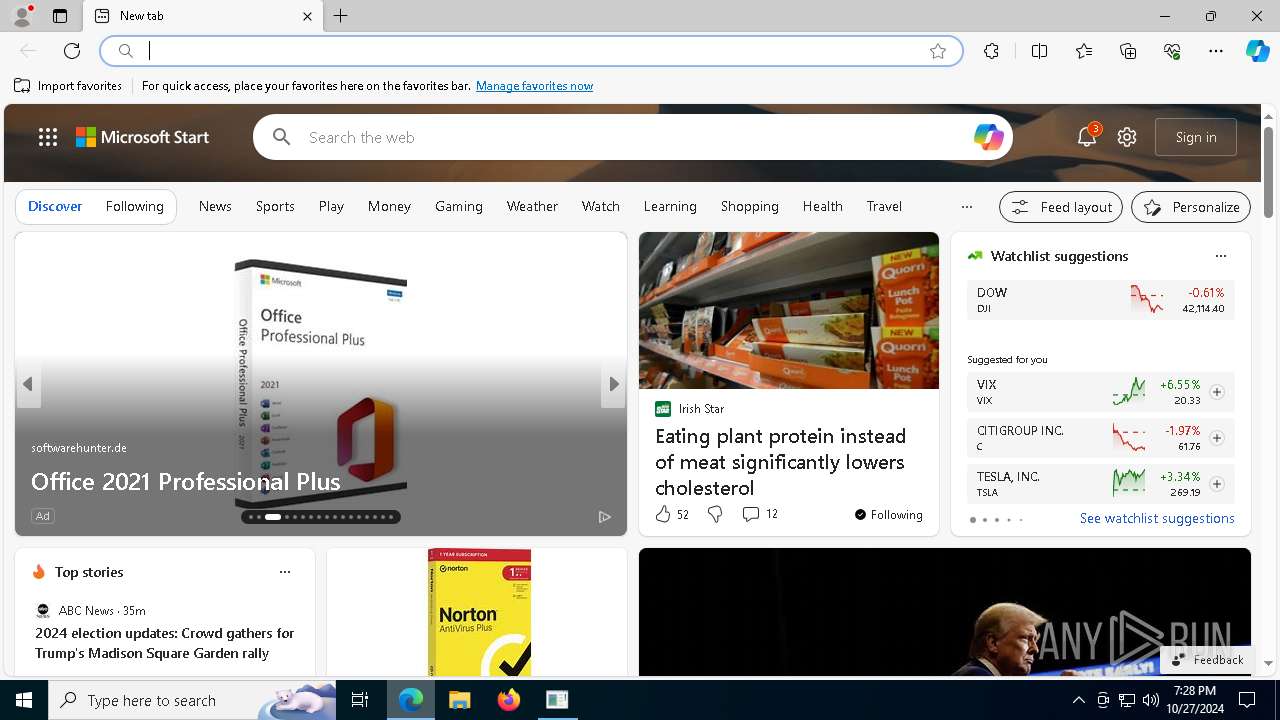This screenshot has height=720, width=1280.
Task: Open the Copilot sidebar icon
Action: 1257,51
